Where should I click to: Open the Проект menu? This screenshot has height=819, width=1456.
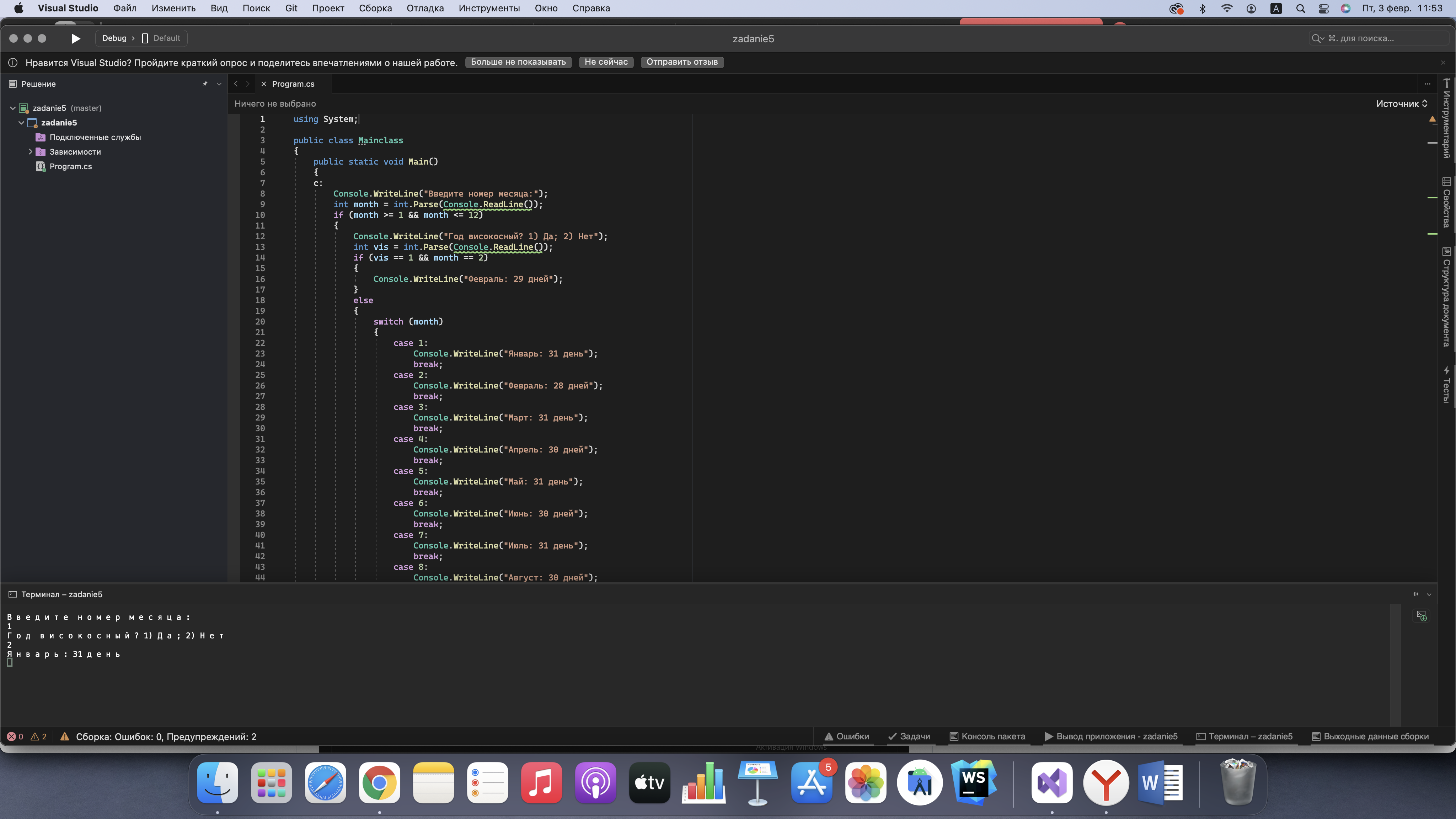[328, 9]
